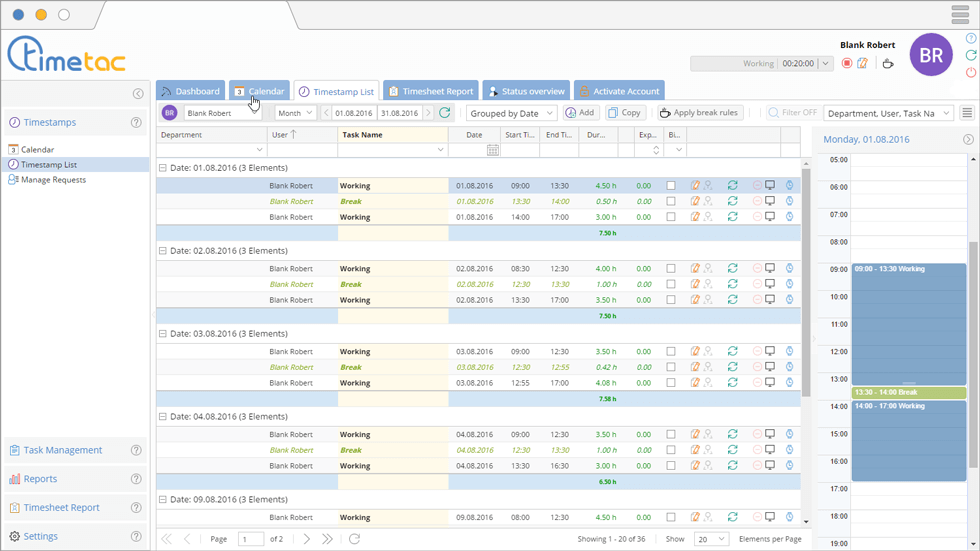This screenshot has width=980, height=551.
Task: Check the box on 02.08.2016 Break row
Action: click(x=671, y=284)
